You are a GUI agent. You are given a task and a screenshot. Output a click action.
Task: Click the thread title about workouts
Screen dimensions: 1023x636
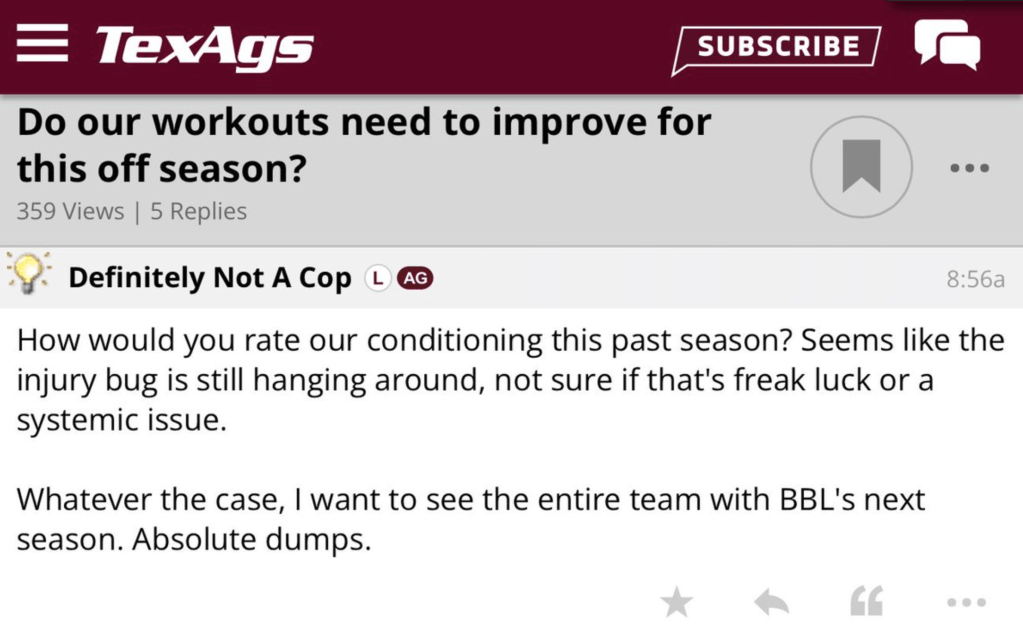pos(364,146)
